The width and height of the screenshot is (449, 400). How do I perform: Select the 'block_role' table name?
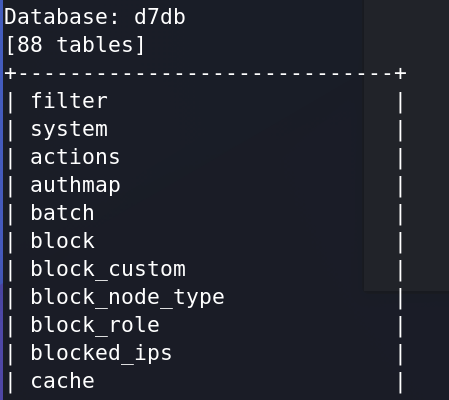(95, 325)
